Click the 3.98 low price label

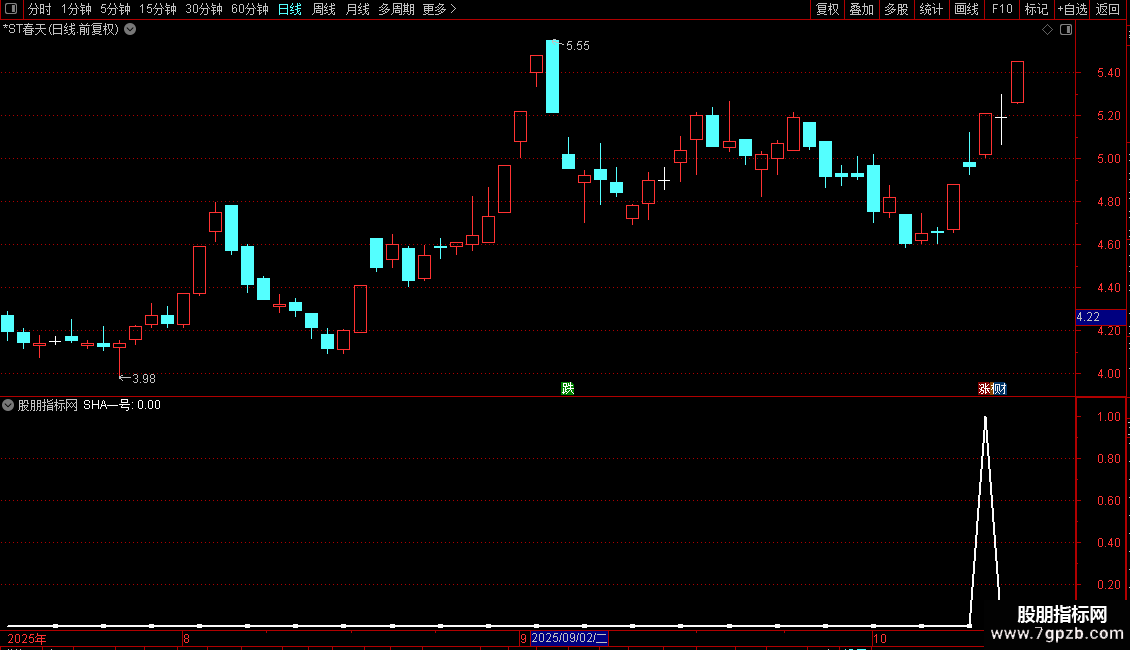point(143,379)
